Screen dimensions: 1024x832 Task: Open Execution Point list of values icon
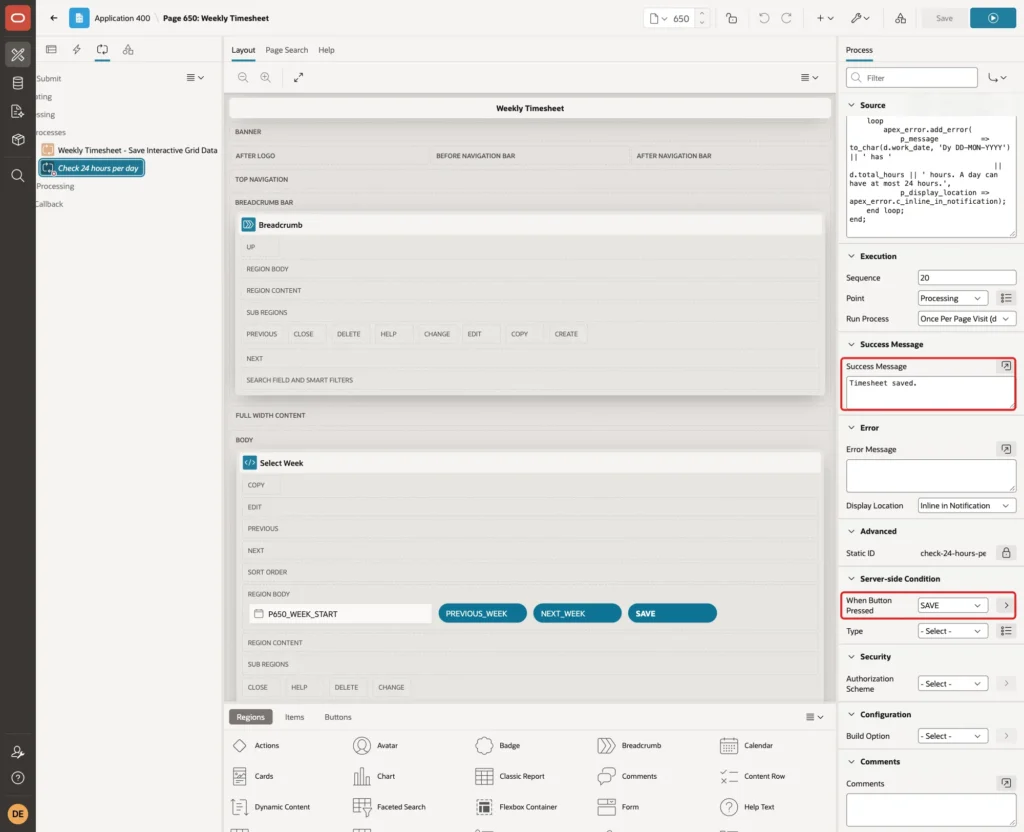[1006, 298]
